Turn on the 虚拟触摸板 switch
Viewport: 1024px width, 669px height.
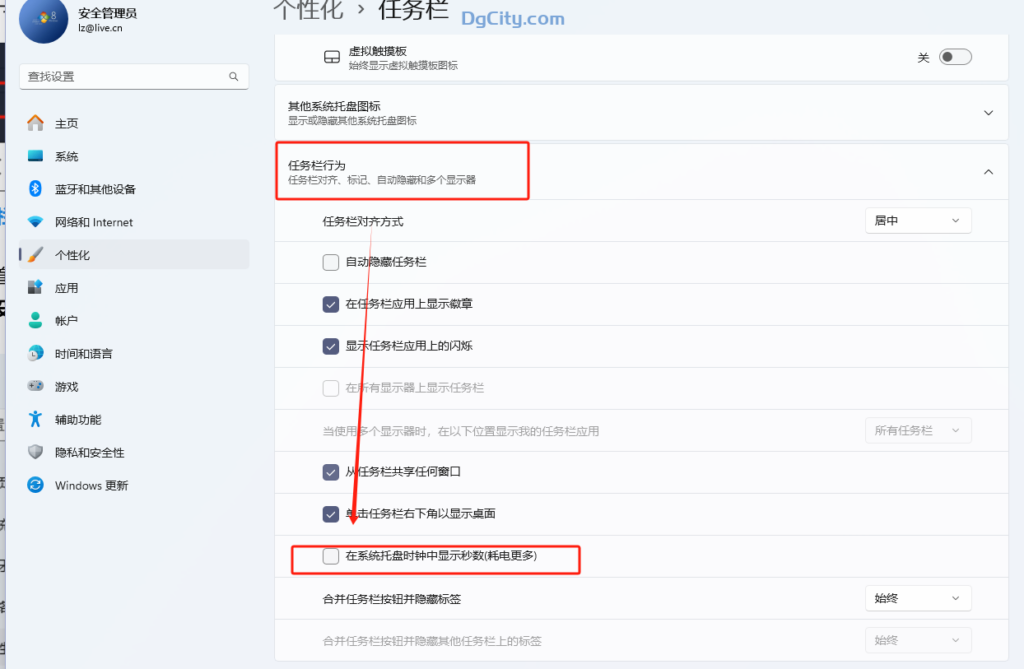pyautogui.click(x=955, y=57)
